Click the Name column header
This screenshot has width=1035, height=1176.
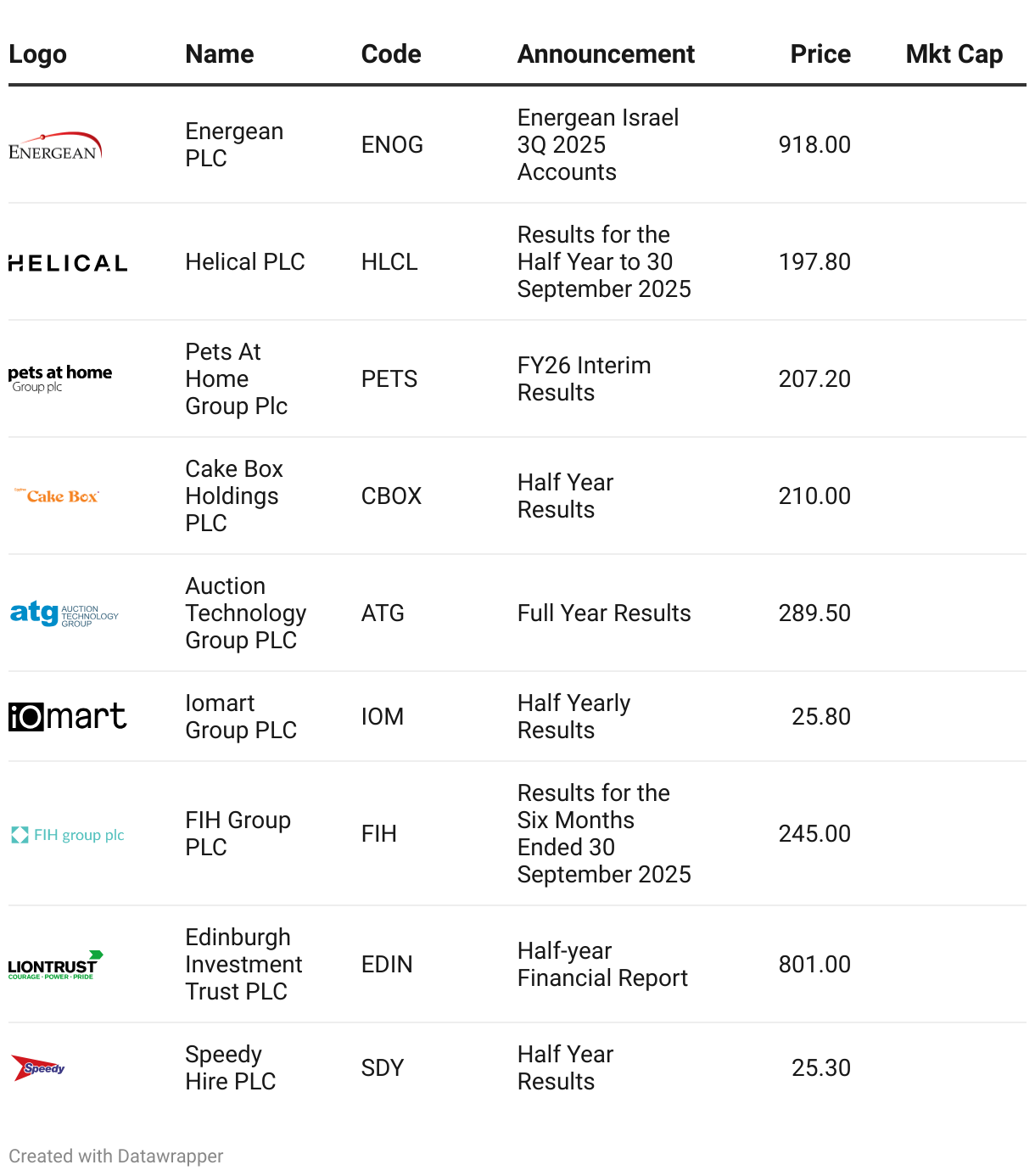click(220, 54)
